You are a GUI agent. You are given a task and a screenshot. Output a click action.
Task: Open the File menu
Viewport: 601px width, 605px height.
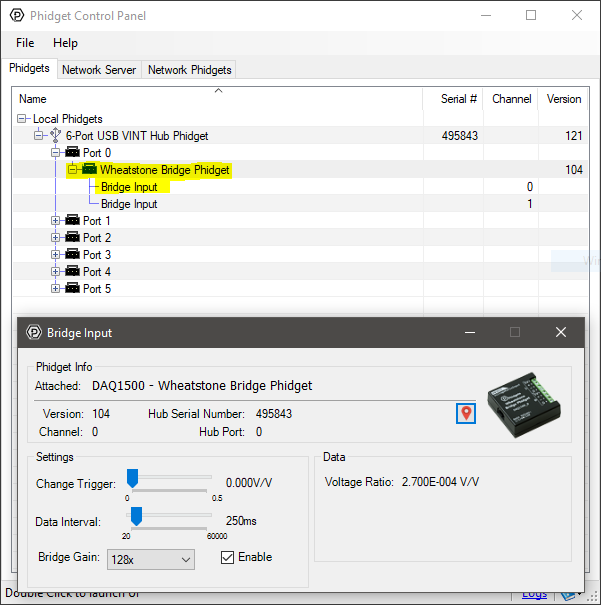(x=25, y=43)
